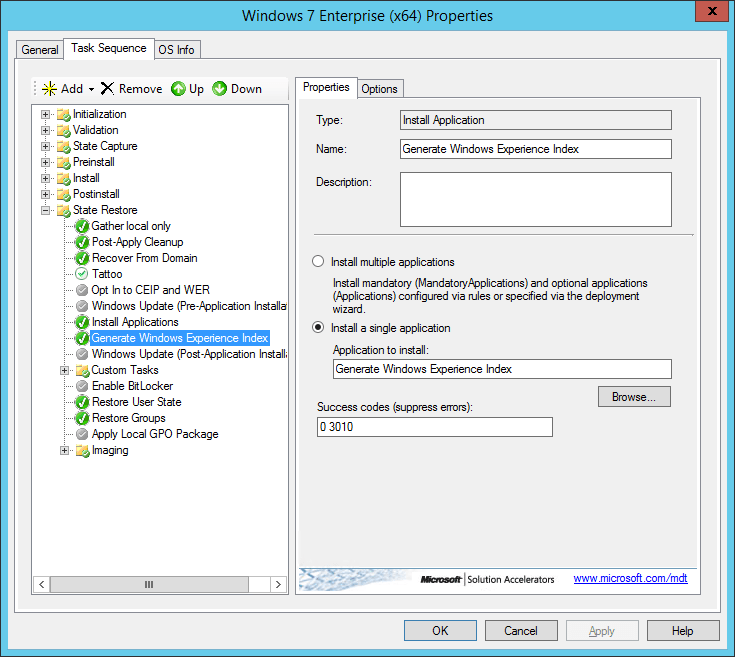Click the Browse... button
The width and height of the screenshot is (735, 657).
pyautogui.click(x=634, y=397)
